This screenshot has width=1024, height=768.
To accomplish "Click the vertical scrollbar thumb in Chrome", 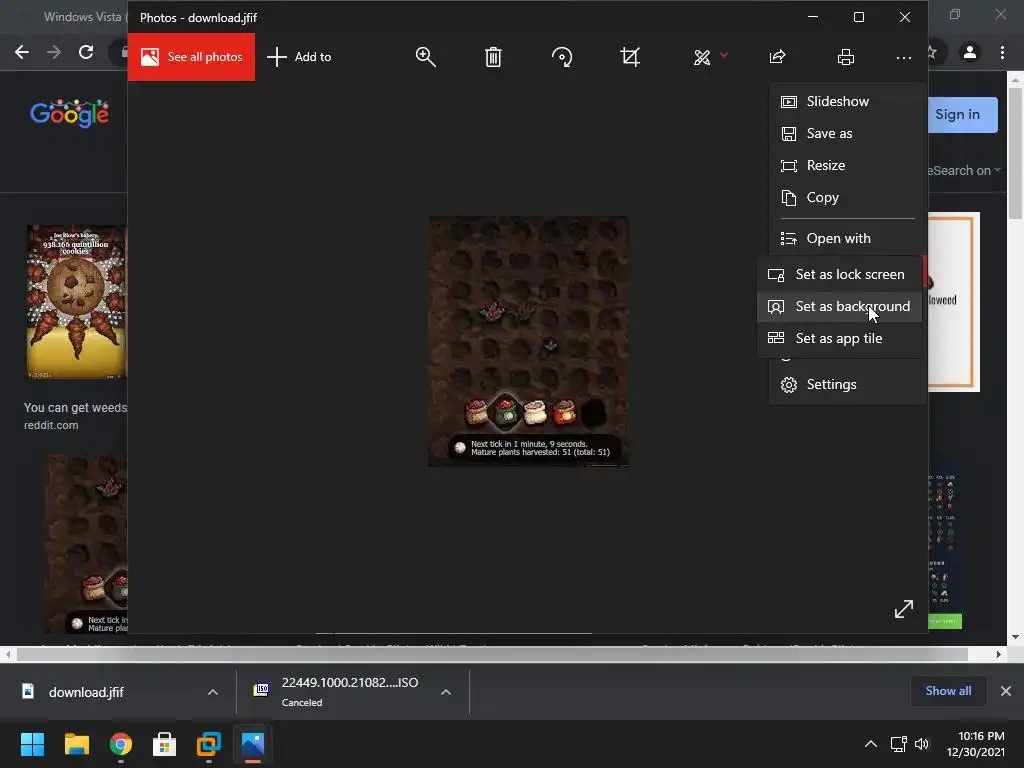I will (x=1016, y=153).
